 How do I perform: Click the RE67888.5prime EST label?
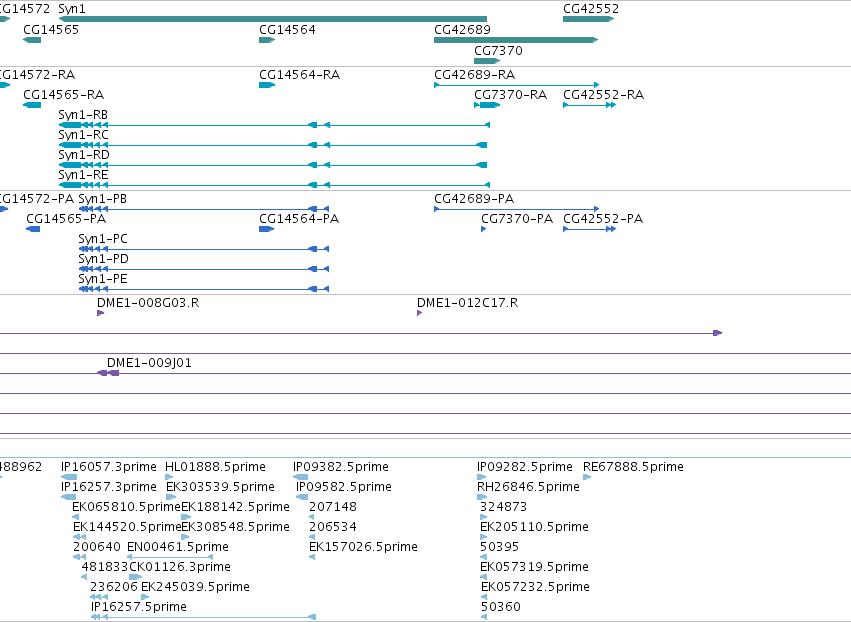point(633,467)
